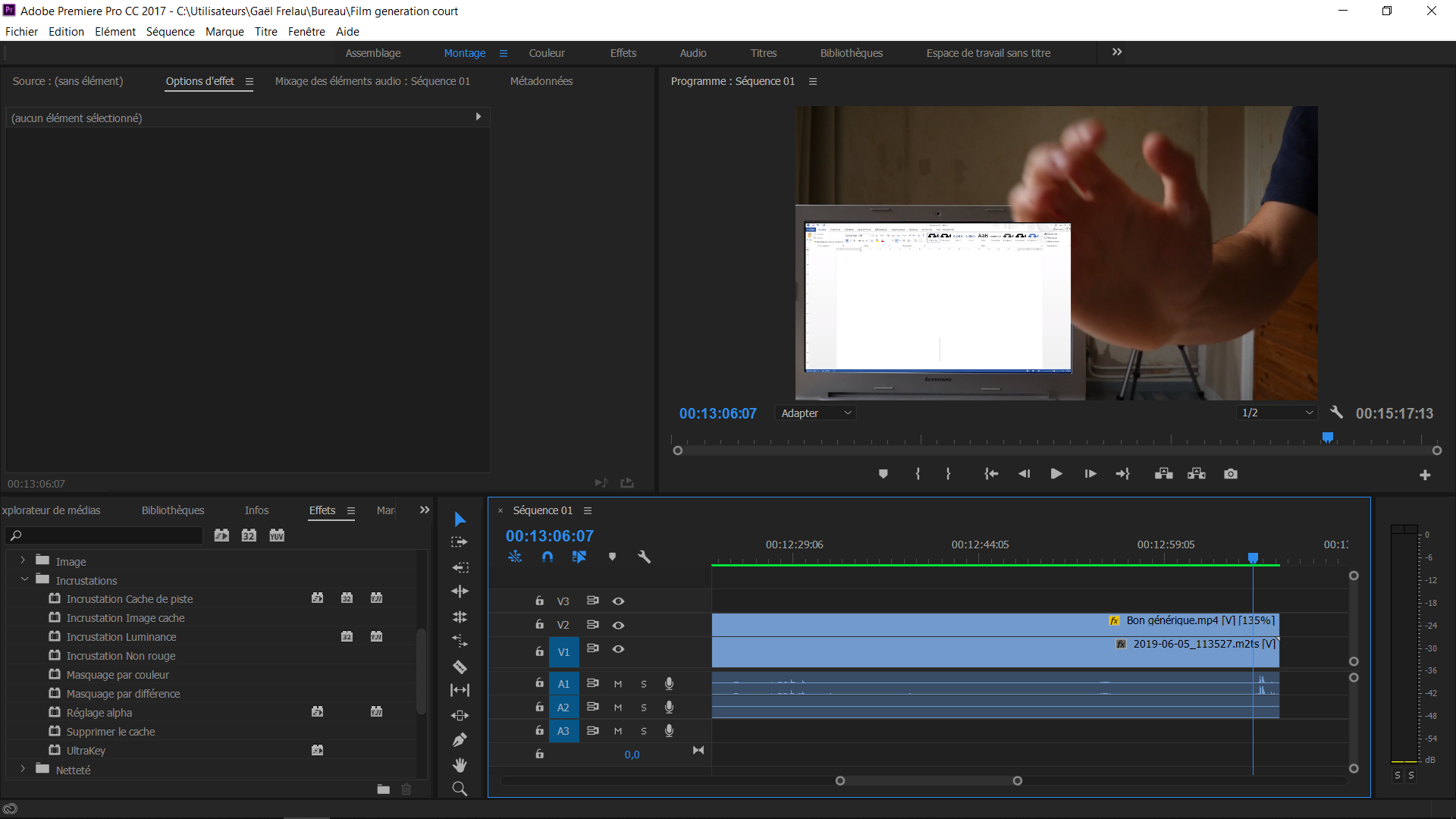Hide track V2 with eye icon

618,625
